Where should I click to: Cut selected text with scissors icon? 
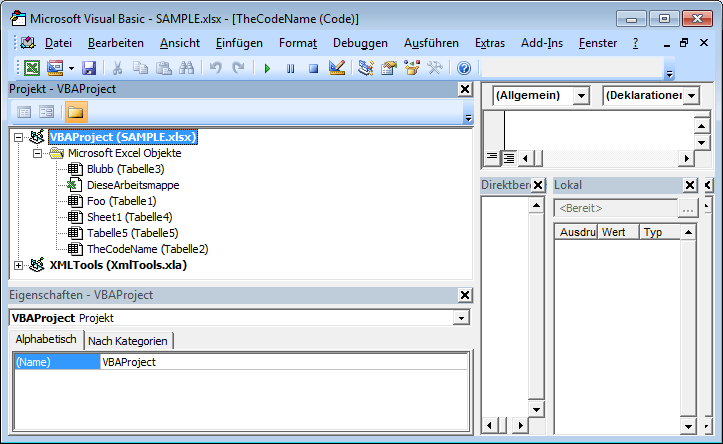point(118,68)
